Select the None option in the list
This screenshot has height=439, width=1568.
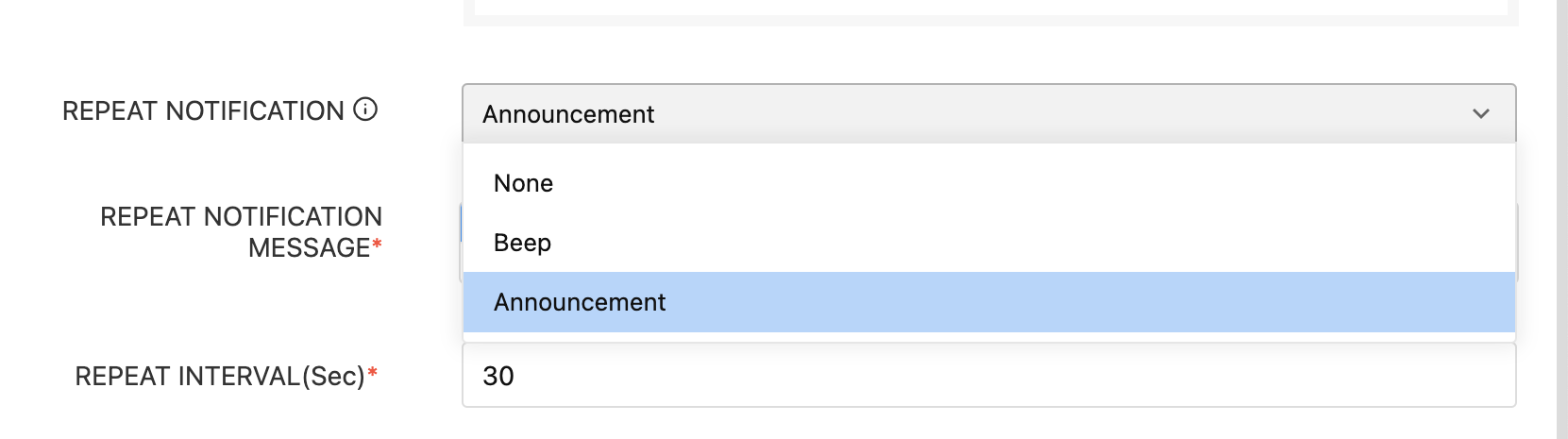[x=987, y=183]
